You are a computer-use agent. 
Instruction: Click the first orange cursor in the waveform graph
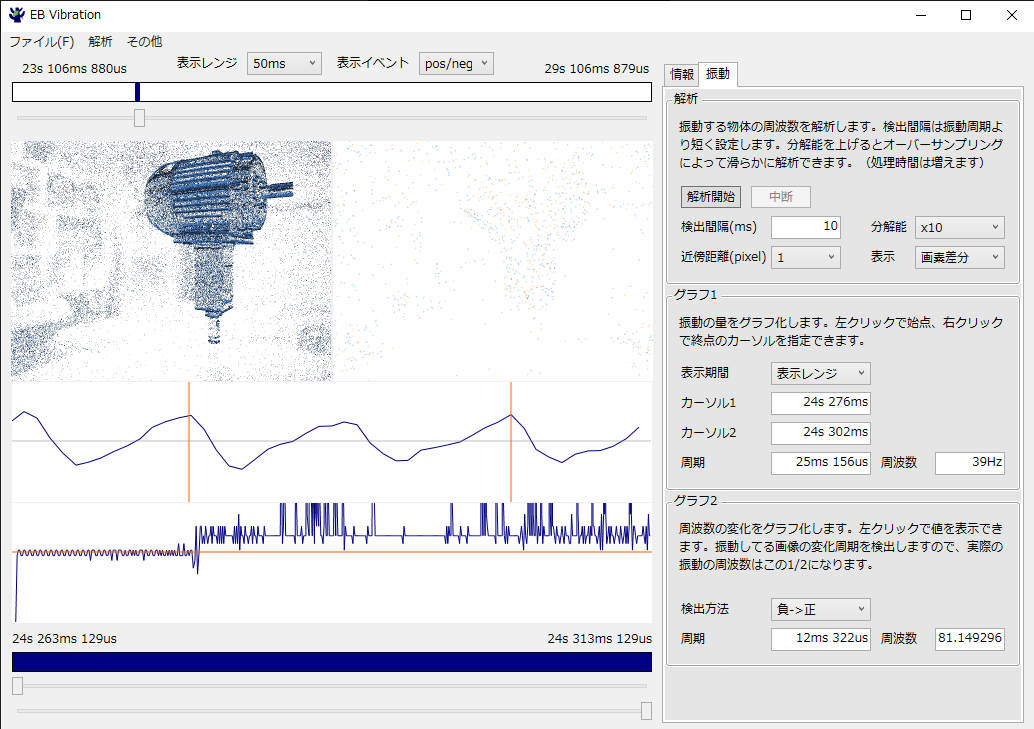[x=189, y=442]
